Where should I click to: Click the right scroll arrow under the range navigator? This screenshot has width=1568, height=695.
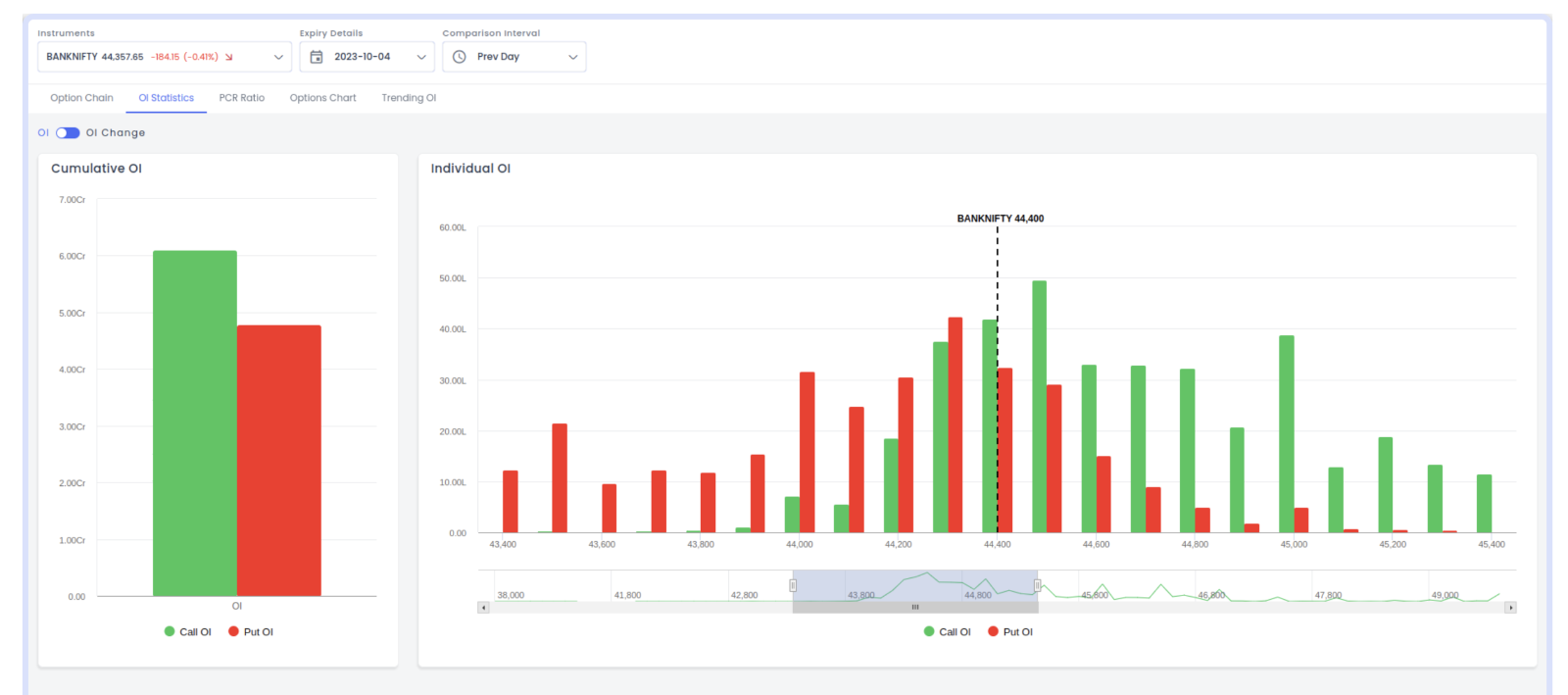click(1510, 608)
